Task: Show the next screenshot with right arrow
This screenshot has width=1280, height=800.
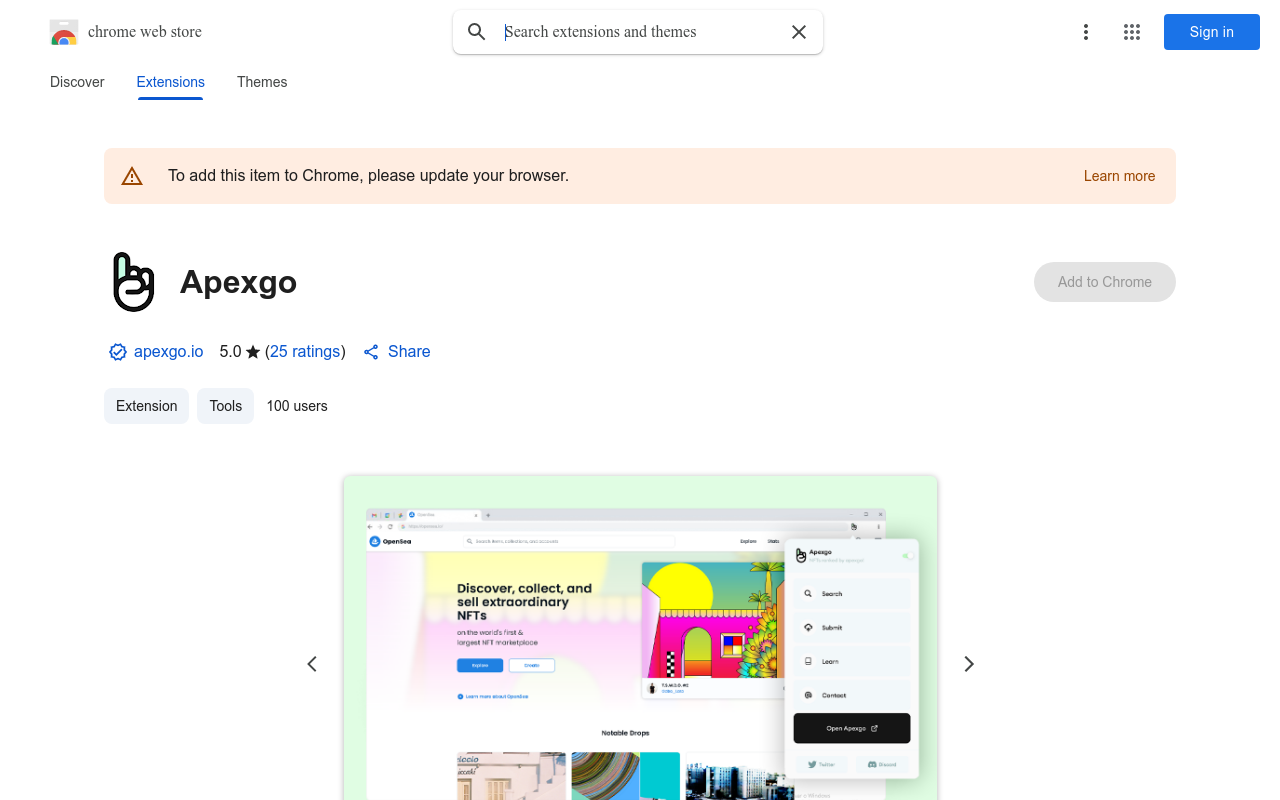Action: click(x=968, y=664)
